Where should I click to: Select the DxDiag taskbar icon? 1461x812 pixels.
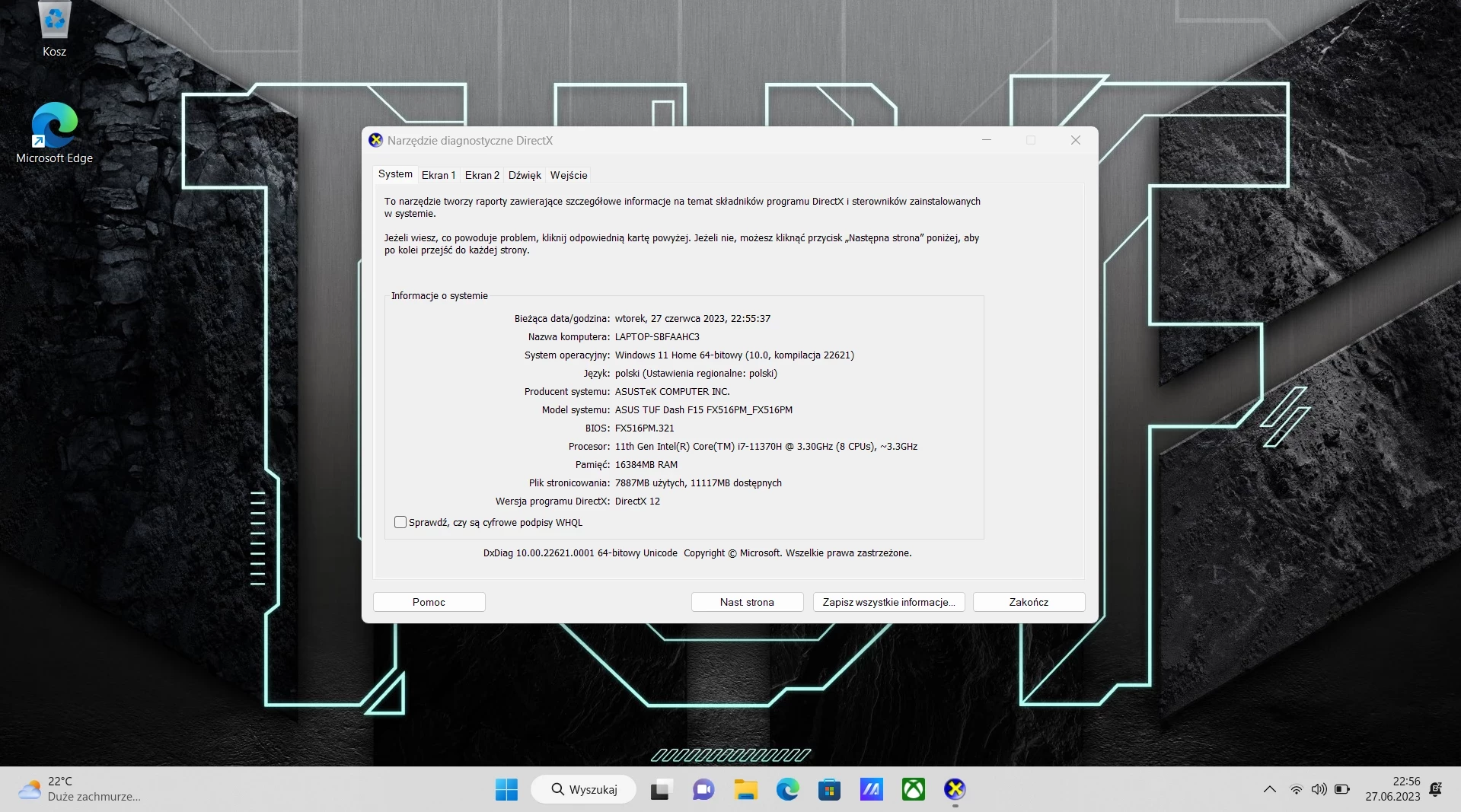point(955,789)
